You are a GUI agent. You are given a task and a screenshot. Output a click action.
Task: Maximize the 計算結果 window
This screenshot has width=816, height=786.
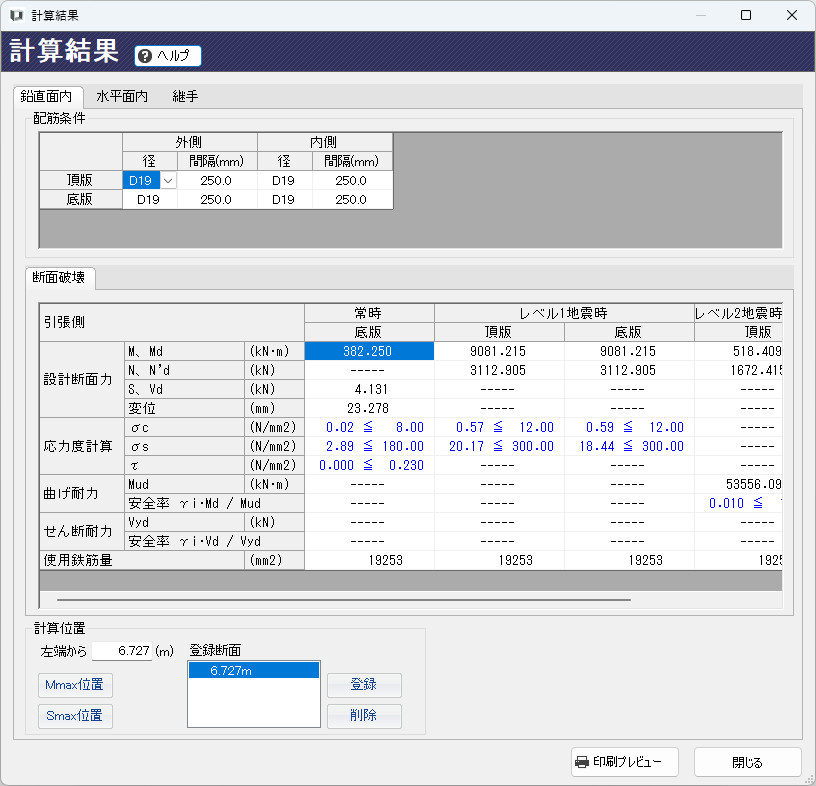coord(746,15)
